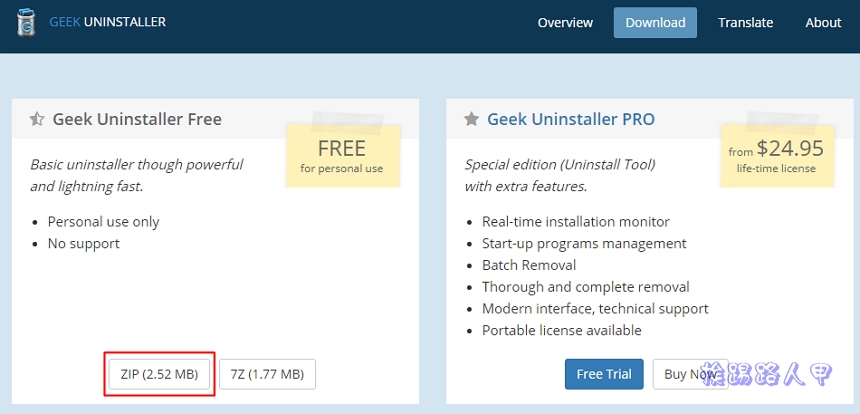Click 'Batch Removal' feature text
The width and height of the screenshot is (860, 414).
pyautogui.click(x=529, y=265)
